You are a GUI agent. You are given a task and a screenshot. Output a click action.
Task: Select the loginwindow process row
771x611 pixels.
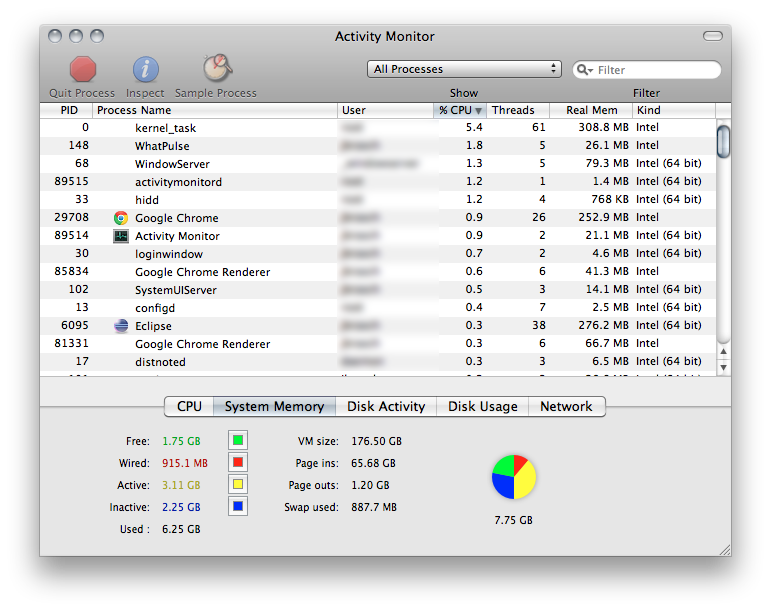pyautogui.click(x=378, y=254)
